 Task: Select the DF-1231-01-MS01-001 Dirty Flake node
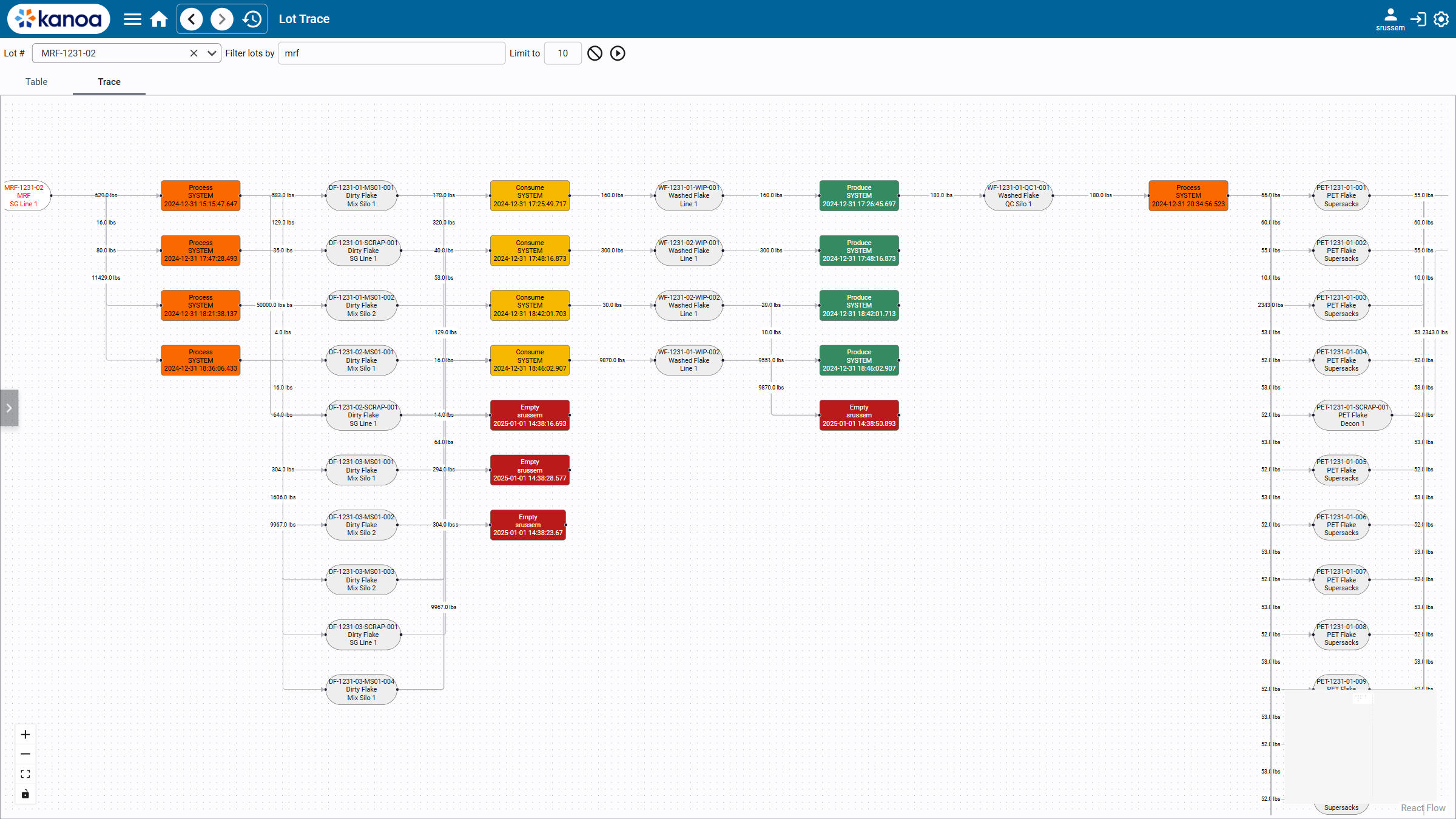361,195
